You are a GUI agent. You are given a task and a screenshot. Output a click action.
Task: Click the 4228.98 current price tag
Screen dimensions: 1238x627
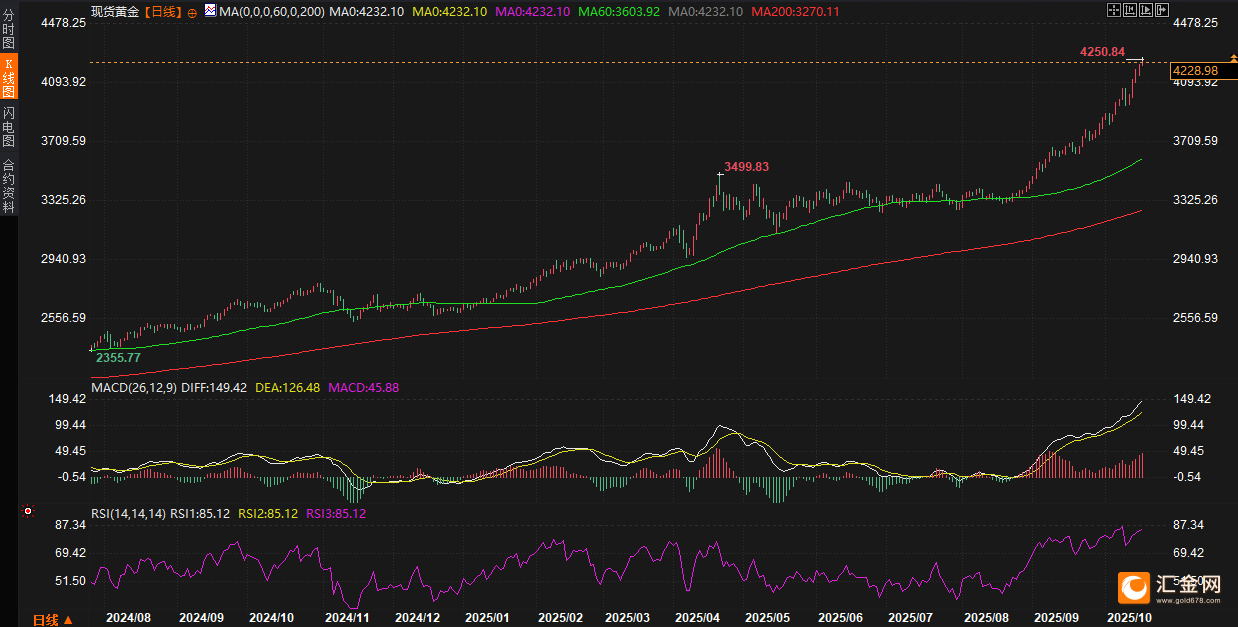[1195, 70]
